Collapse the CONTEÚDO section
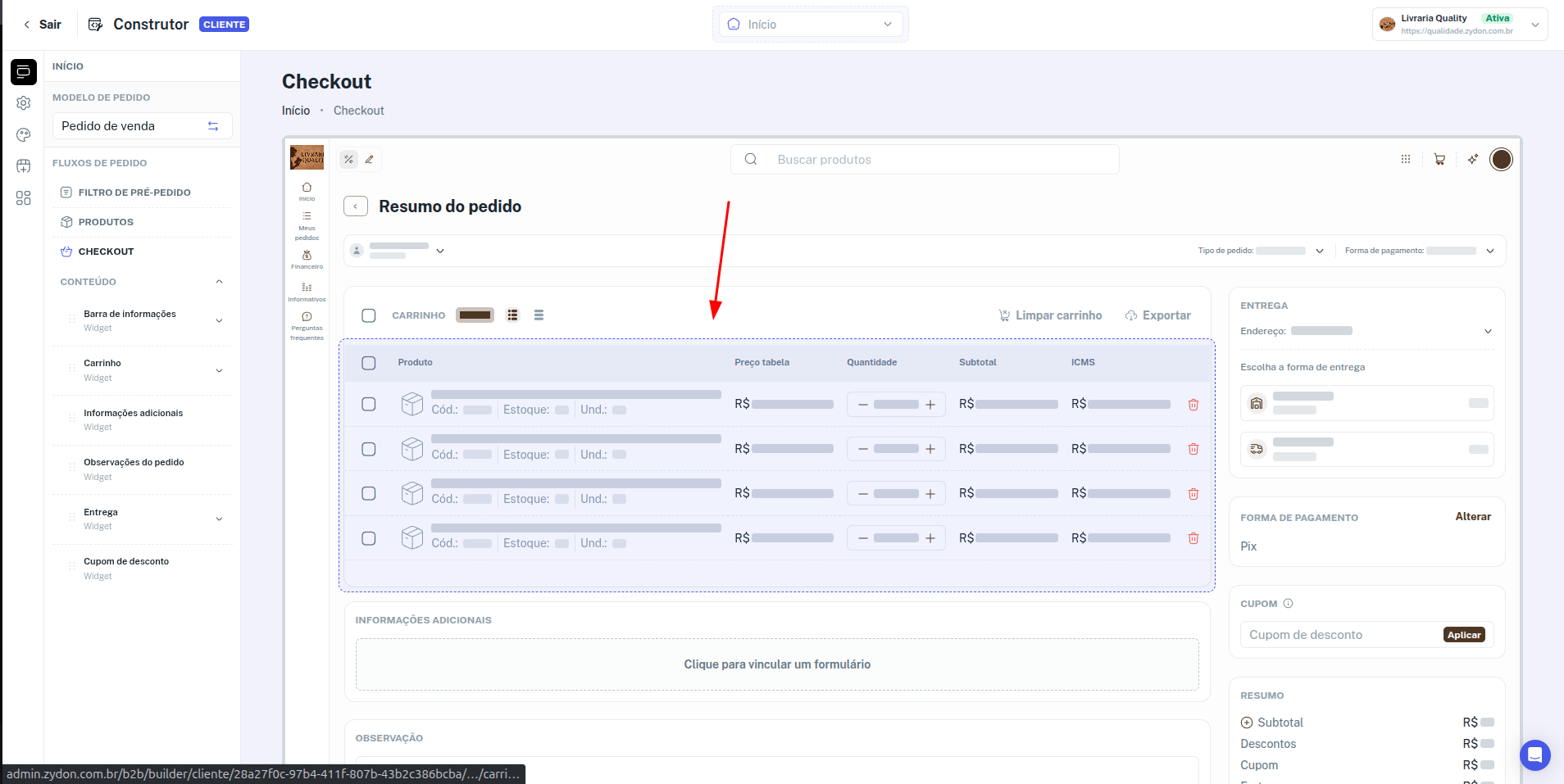The image size is (1564, 784). coord(219,282)
